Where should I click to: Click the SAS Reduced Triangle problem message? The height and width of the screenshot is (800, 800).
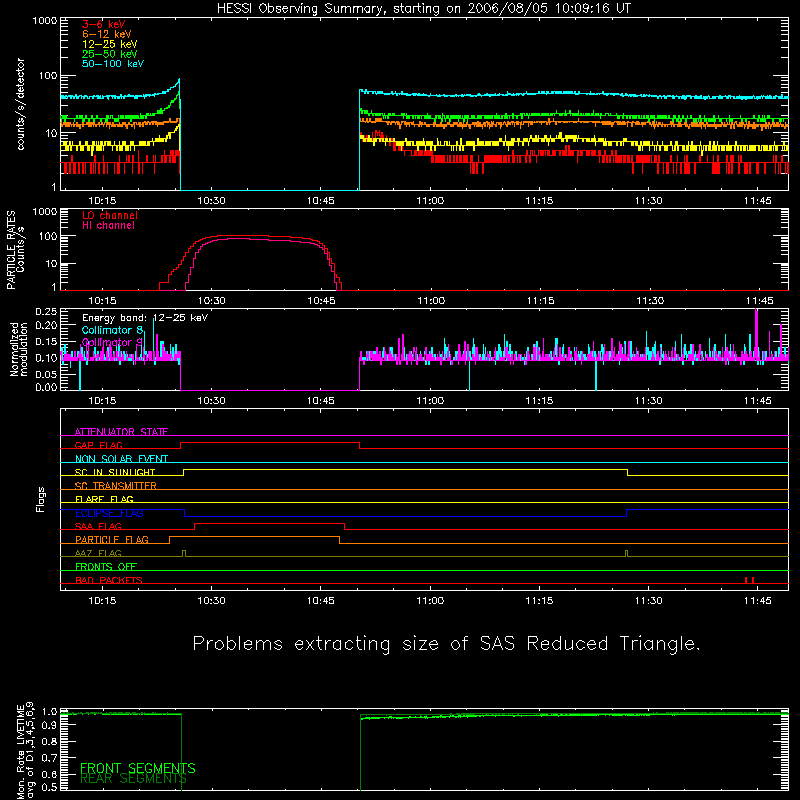tap(446, 644)
